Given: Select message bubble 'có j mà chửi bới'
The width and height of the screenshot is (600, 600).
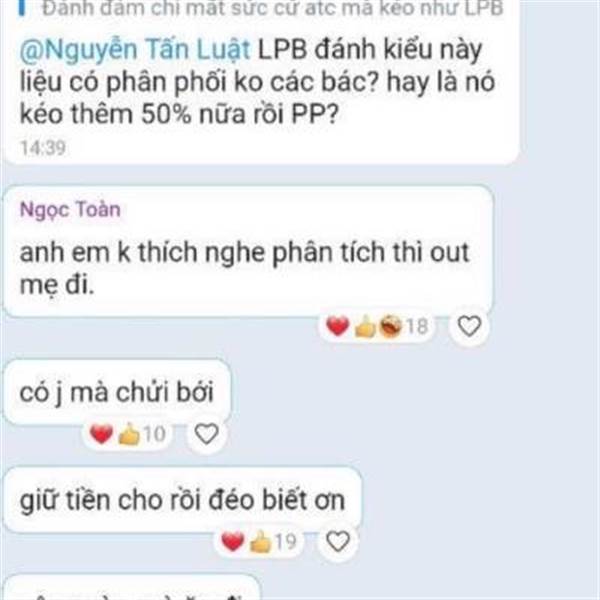Looking at the screenshot, I should [117, 392].
